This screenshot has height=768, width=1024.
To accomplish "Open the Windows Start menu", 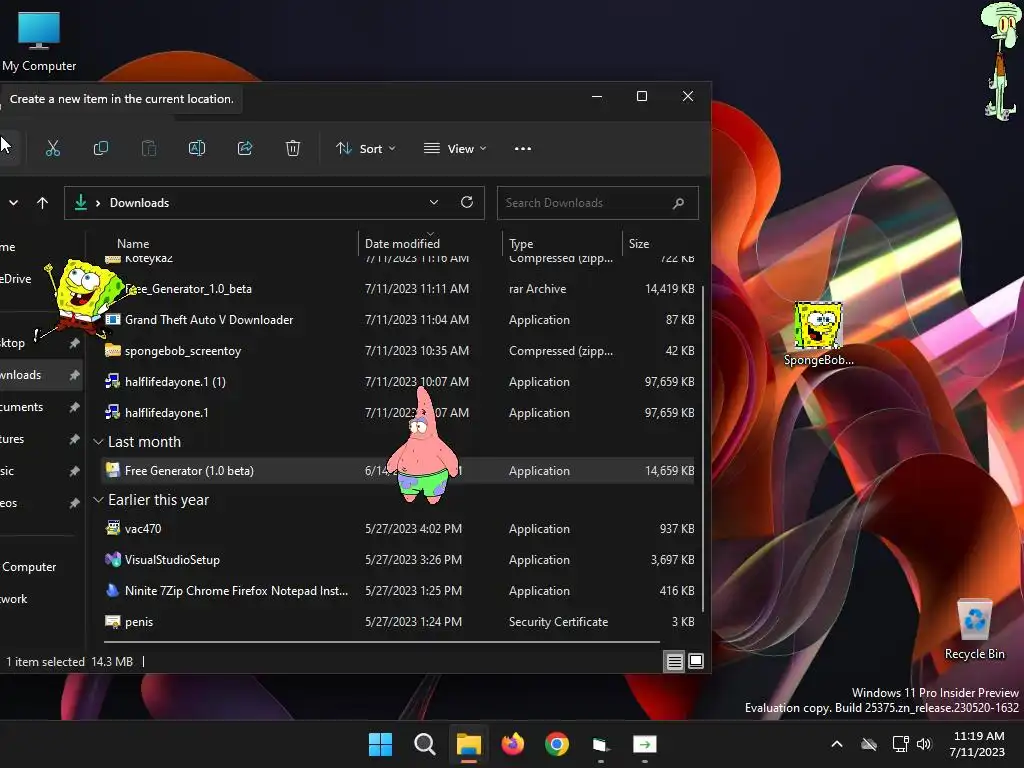I will (x=380, y=744).
